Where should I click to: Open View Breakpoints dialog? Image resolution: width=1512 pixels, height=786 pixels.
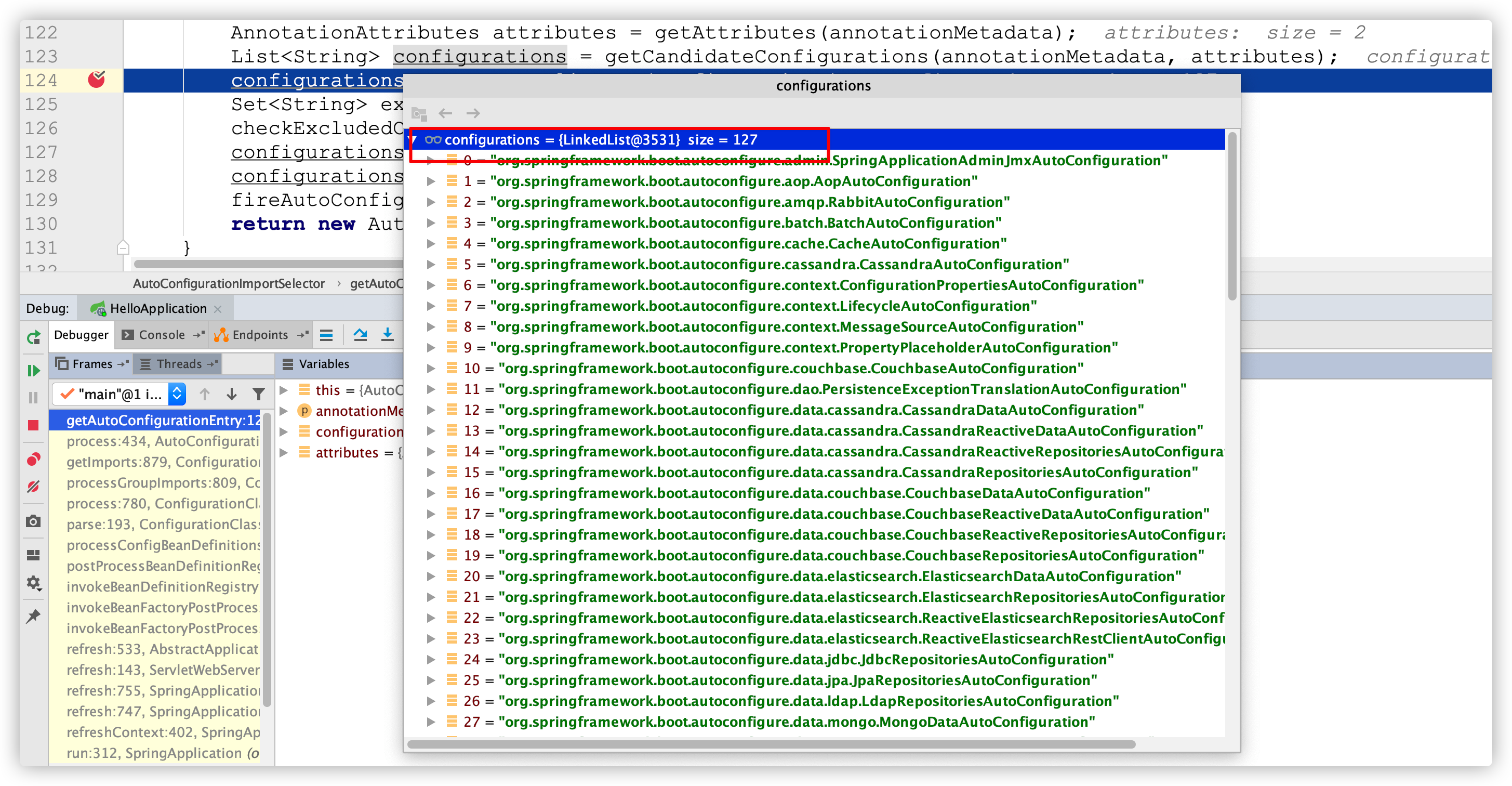(x=33, y=459)
